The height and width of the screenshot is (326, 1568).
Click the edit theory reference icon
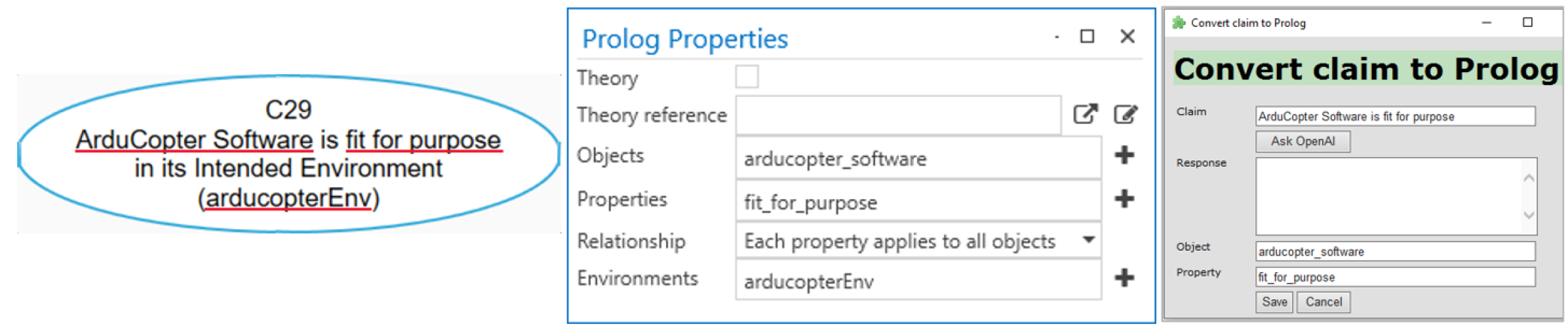coord(1126,115)
